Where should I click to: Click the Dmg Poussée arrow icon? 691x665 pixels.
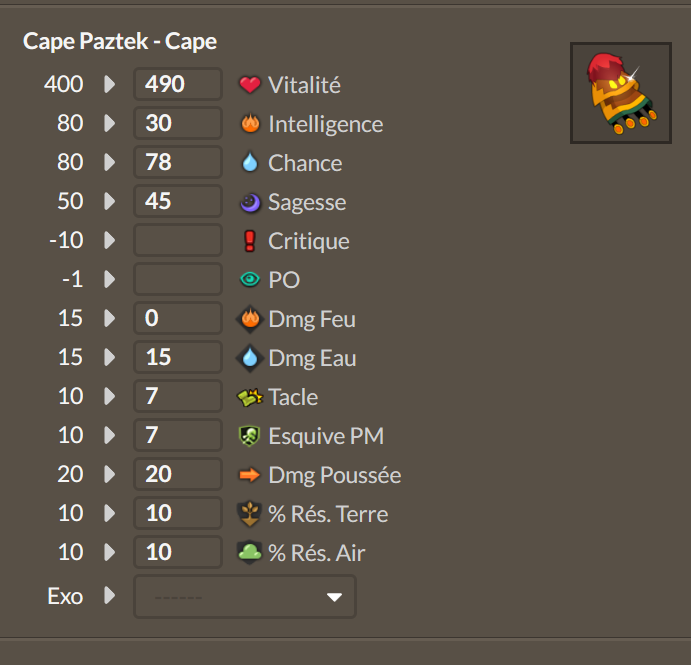coord(249,475)
